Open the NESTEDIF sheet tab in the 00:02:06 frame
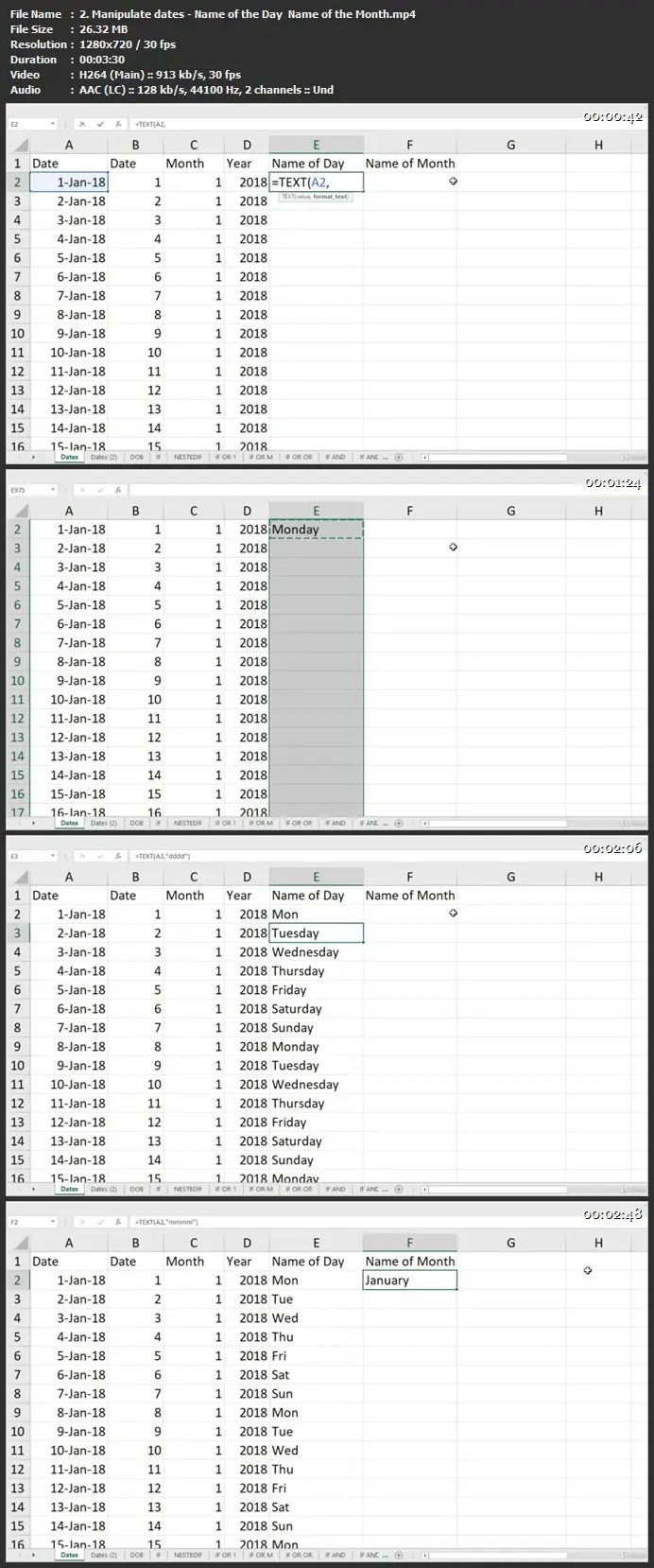The width and height of the screenshot is (654, 1568). 187,1189
